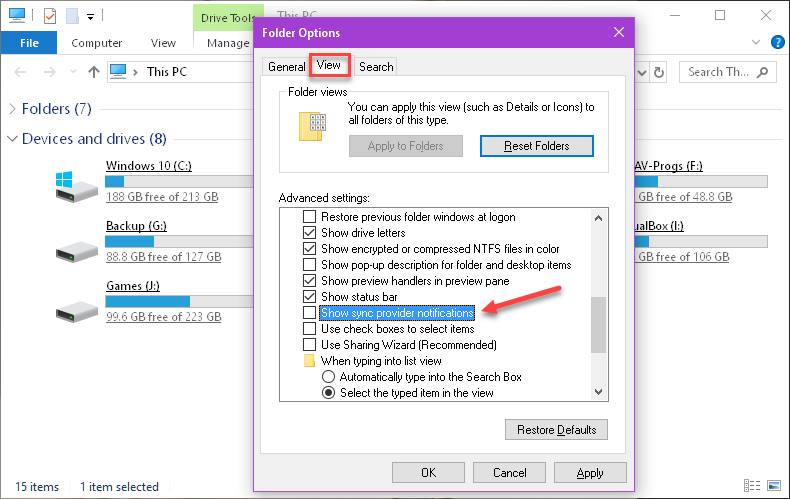This screenshot has width=790, height=499.
Task: Select the Games (J:) drive icon
Action: coord(77,311)
